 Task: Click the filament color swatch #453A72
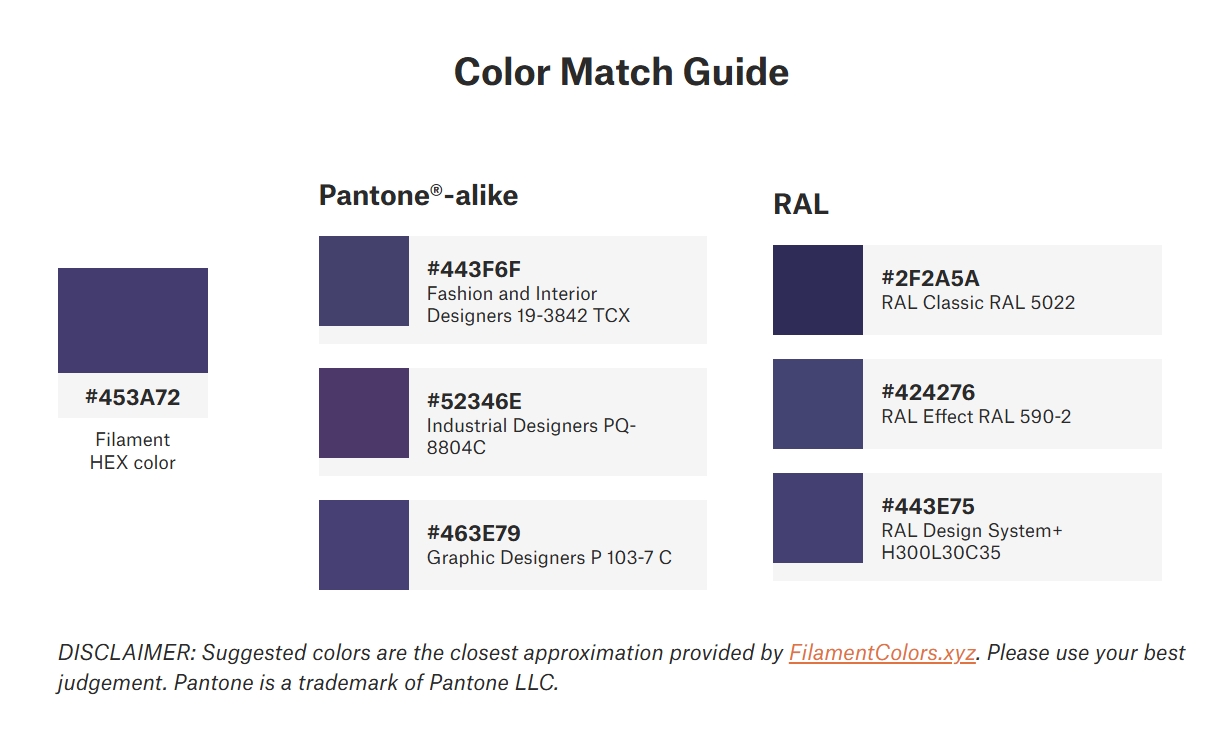click(x=133, y=320)
